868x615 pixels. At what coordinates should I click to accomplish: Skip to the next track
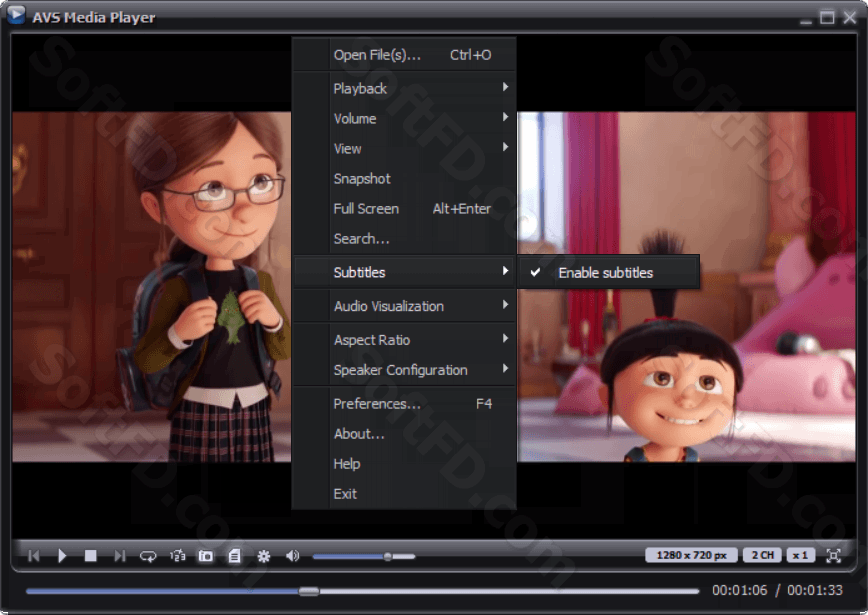coord(120,556)
